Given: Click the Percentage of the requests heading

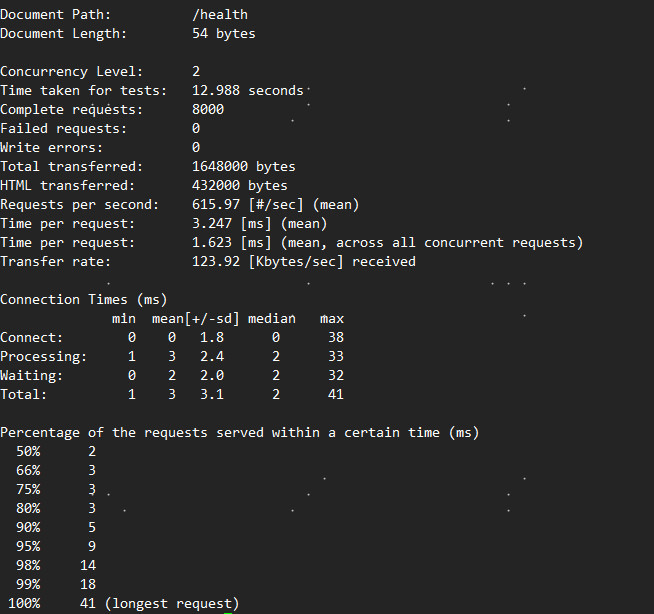Looking at the screenshot, I should click(x=239, y=433).
